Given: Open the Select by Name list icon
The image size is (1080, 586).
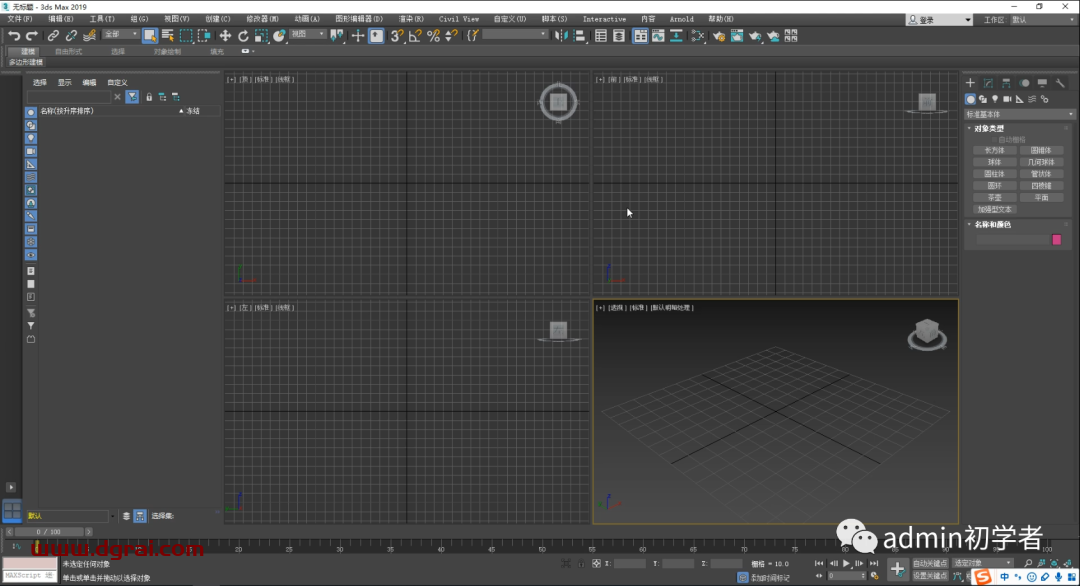Looking at the screenshot, I should click(167, 36).
